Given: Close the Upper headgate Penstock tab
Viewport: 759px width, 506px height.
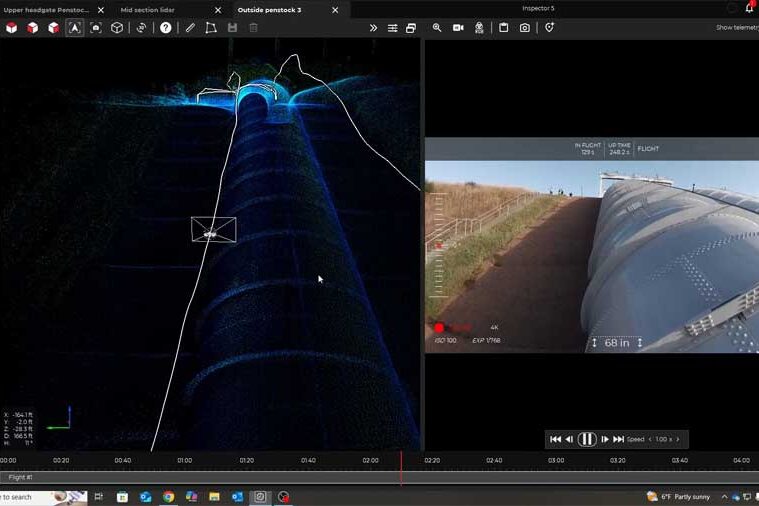Looking at the screenshot, I should [x=101, y=10].
